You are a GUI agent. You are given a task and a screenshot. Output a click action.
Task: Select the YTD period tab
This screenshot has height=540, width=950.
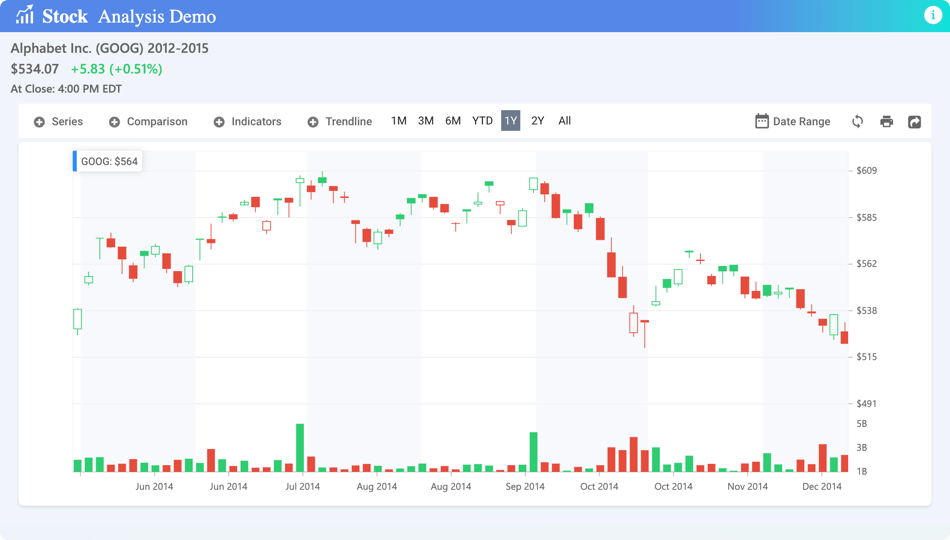(482, 121)
